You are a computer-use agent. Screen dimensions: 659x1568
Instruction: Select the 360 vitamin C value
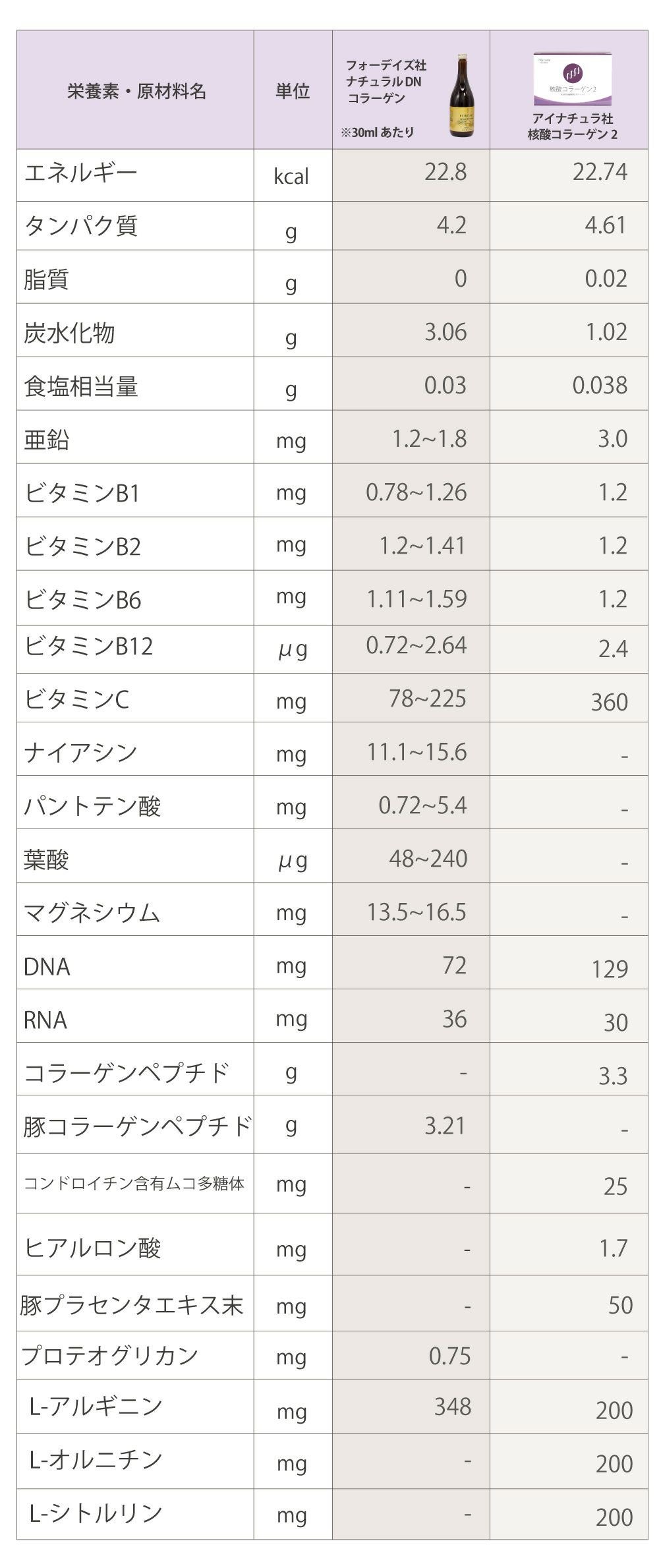pos(609,703)
